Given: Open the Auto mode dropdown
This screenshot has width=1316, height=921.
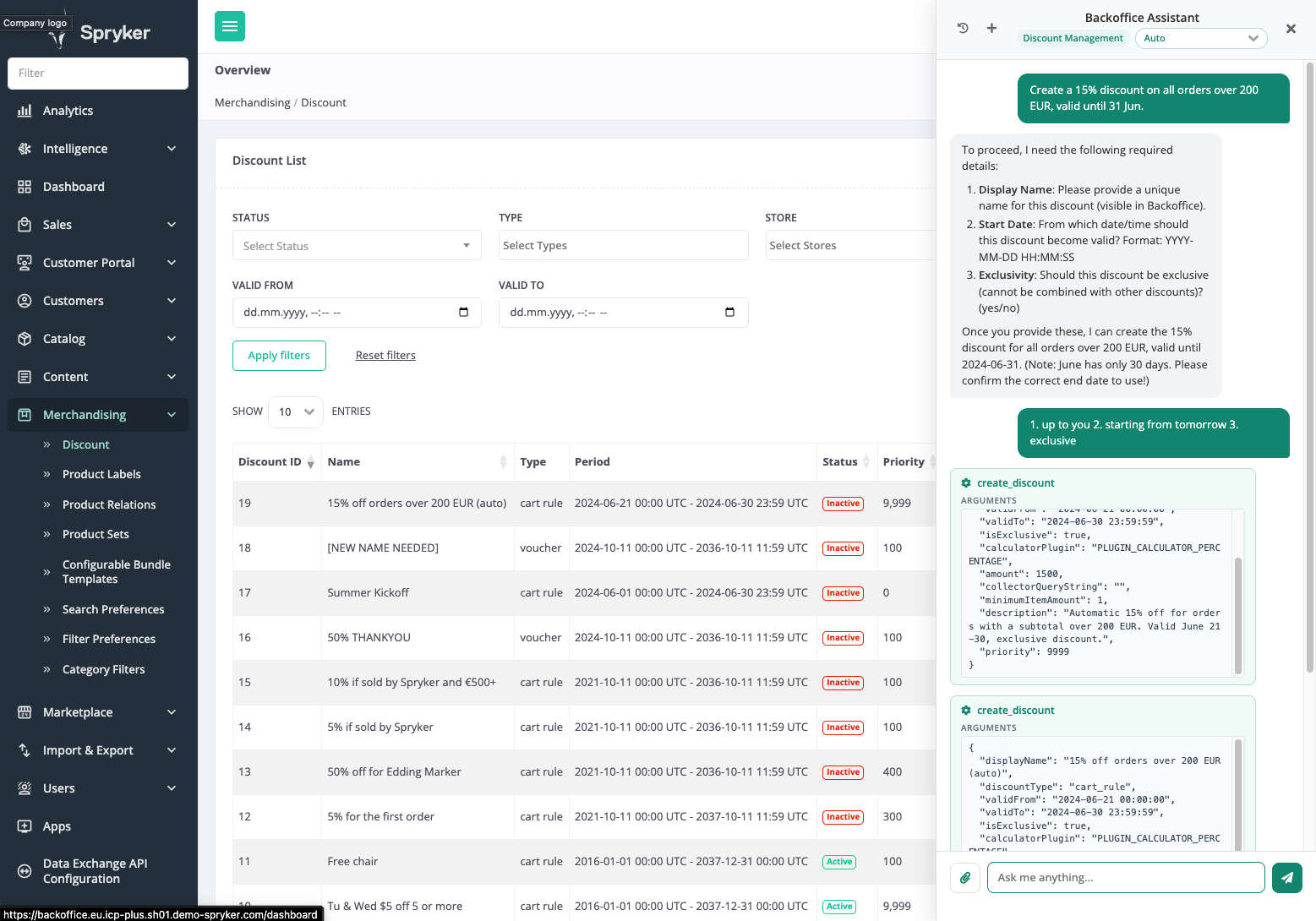Looking at the screenshot, I should (1200, 38).
